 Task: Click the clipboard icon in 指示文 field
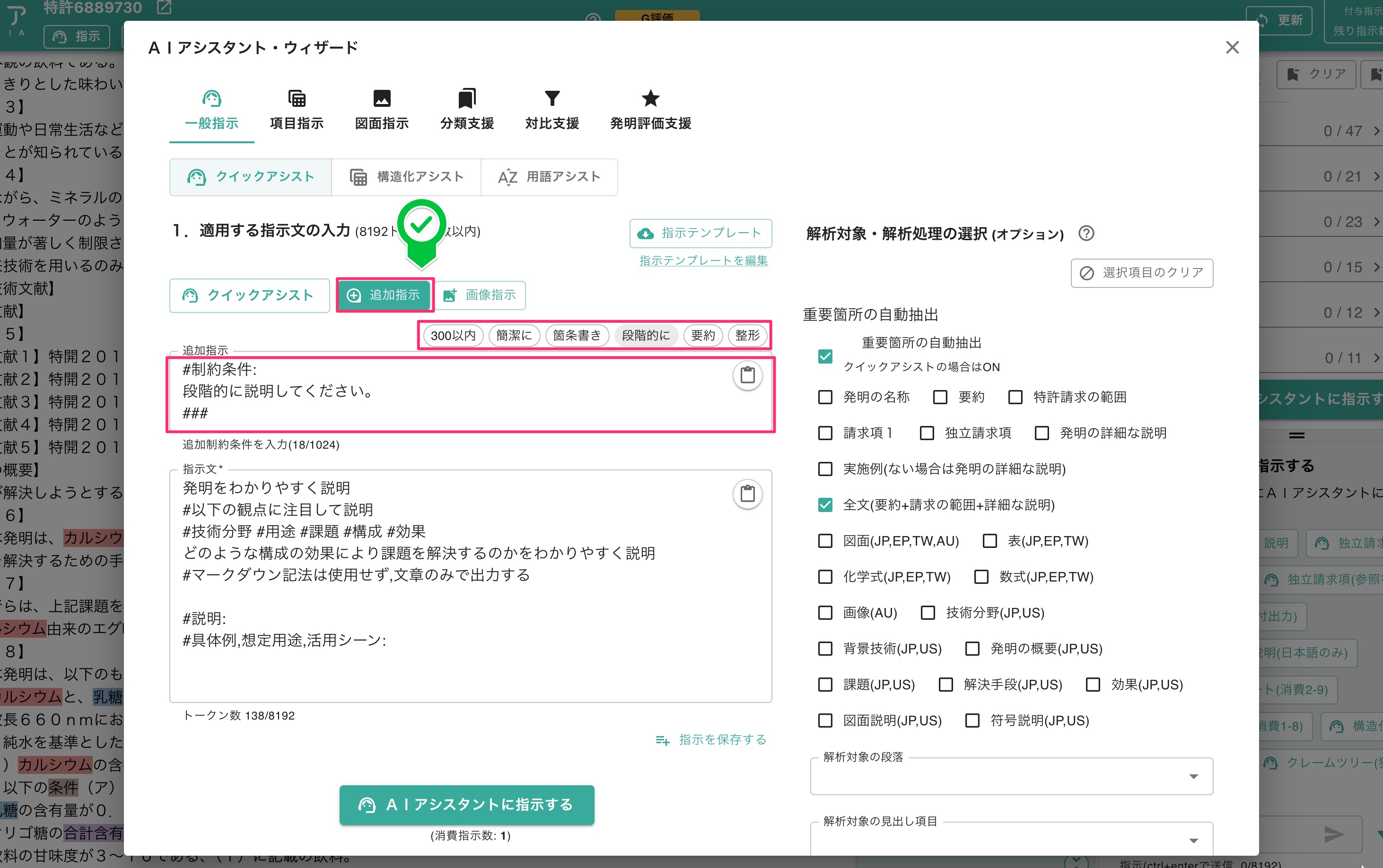coord(747,494)
